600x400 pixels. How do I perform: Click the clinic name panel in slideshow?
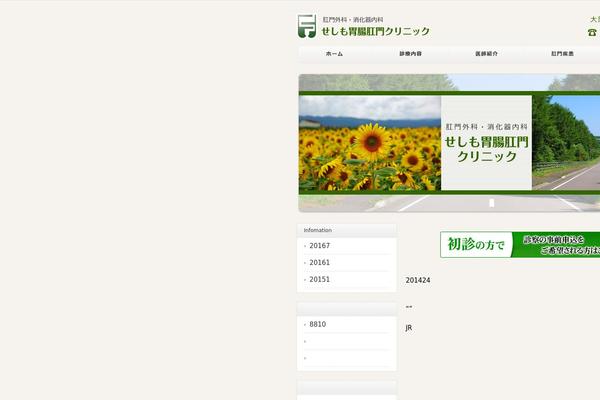pos(486,143)
